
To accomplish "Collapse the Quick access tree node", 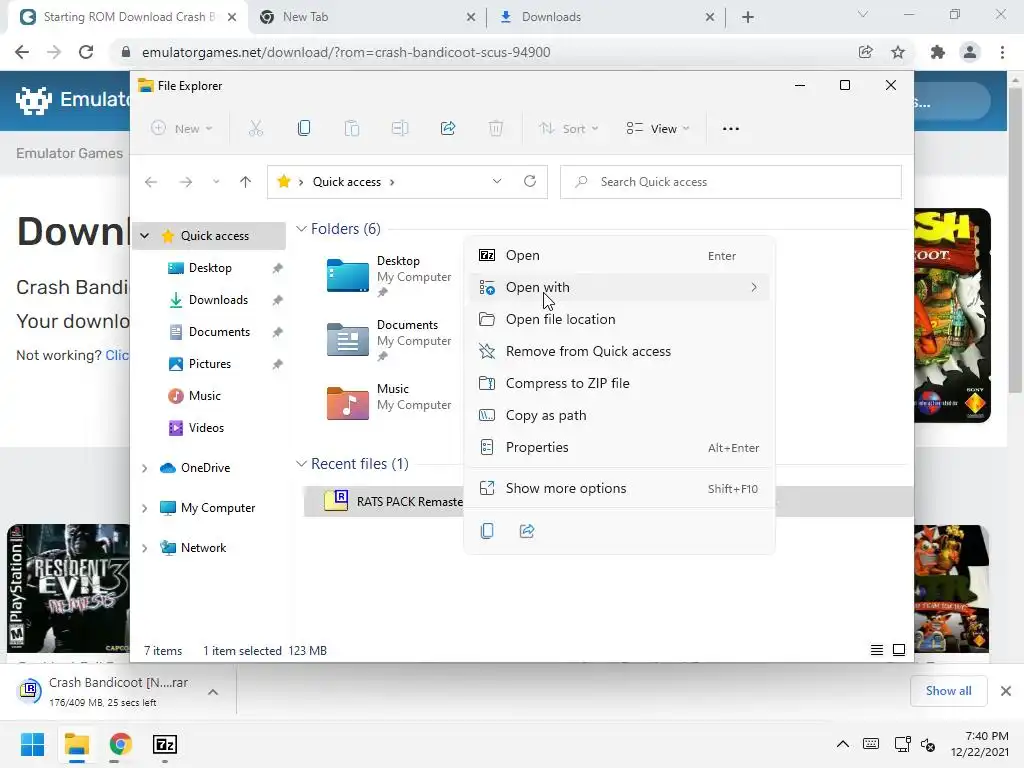I will tap(145, 236).
